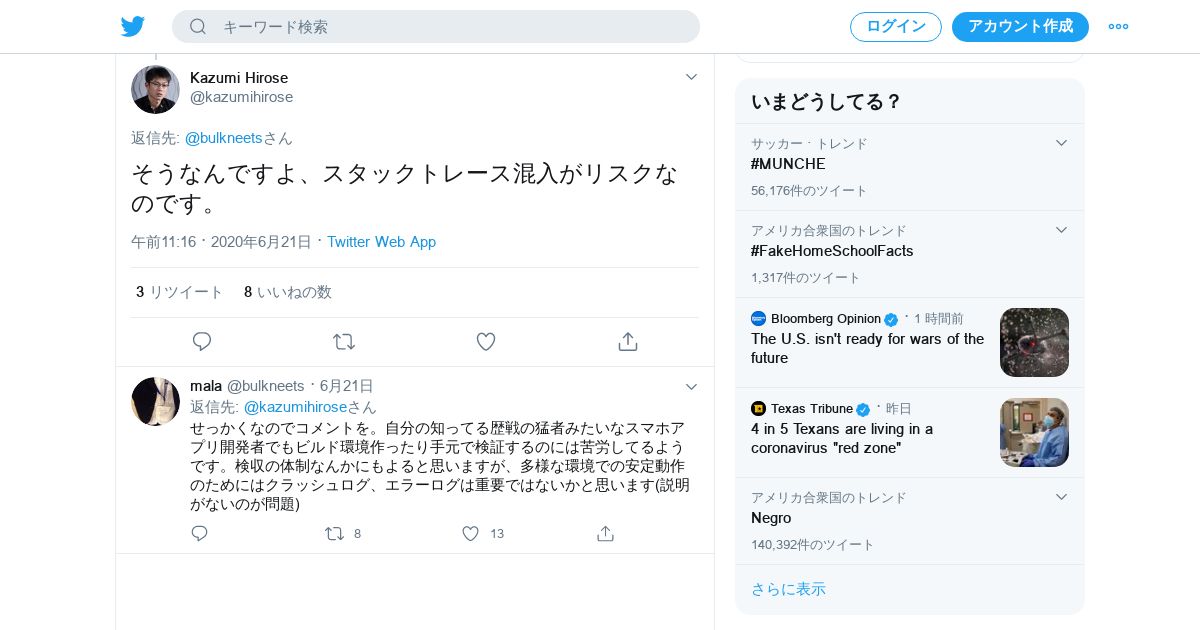Open the Twitter Web App link
1200x630 pixels.
(381, 242)
